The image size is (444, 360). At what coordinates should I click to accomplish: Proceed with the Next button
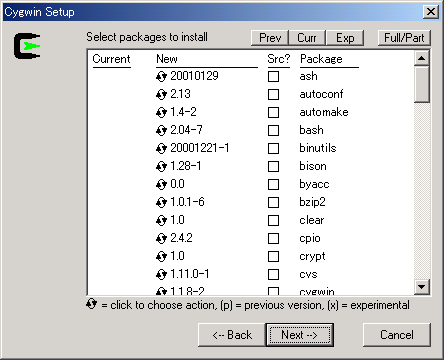click(x=300, y=335)
